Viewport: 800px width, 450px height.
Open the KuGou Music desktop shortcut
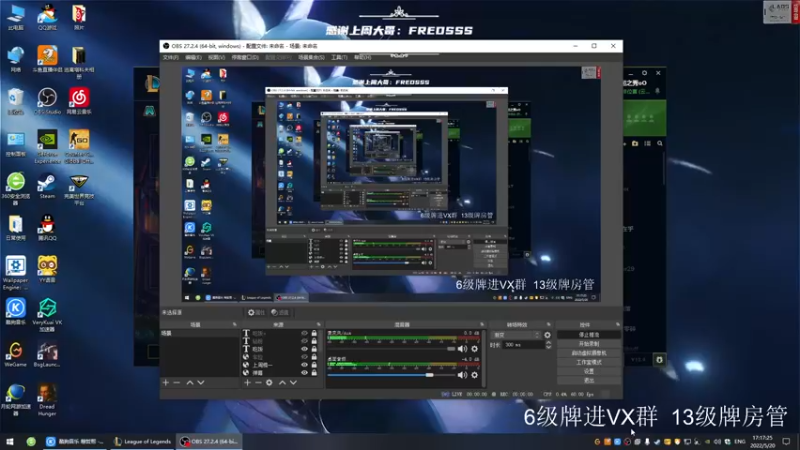click(x=16, y=311)
